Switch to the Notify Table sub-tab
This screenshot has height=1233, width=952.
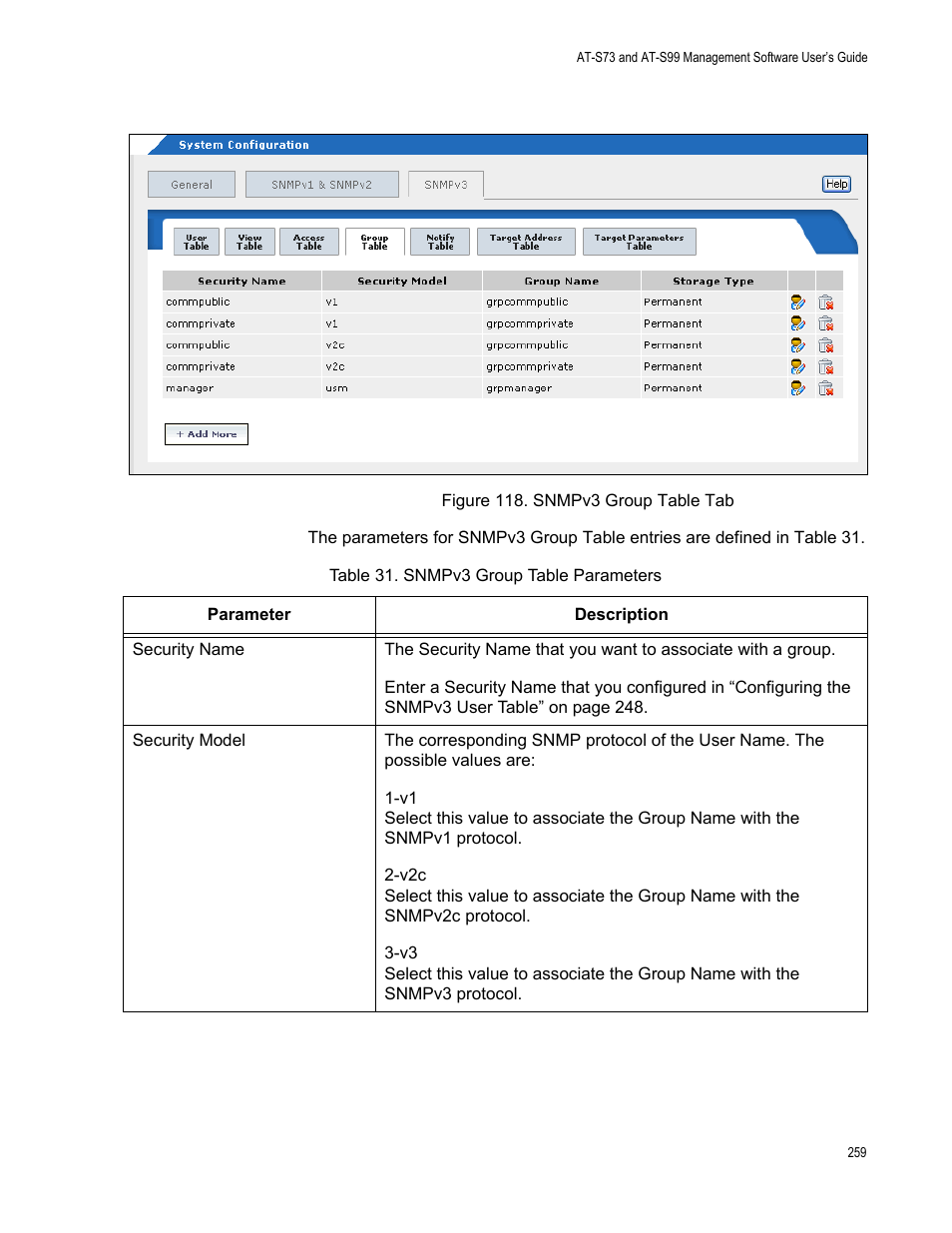click(440, 242)
